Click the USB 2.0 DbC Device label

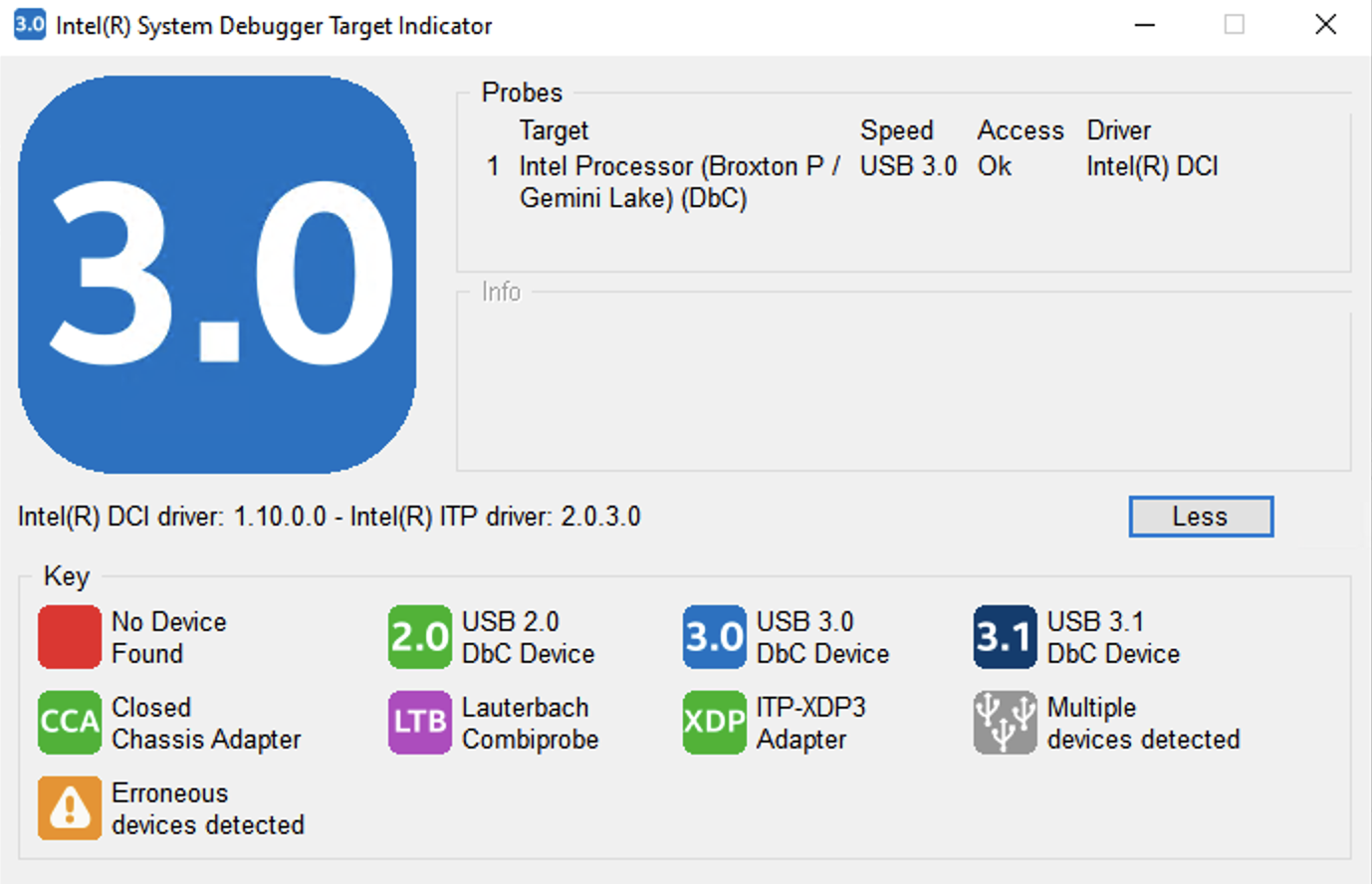click(529, 637)
